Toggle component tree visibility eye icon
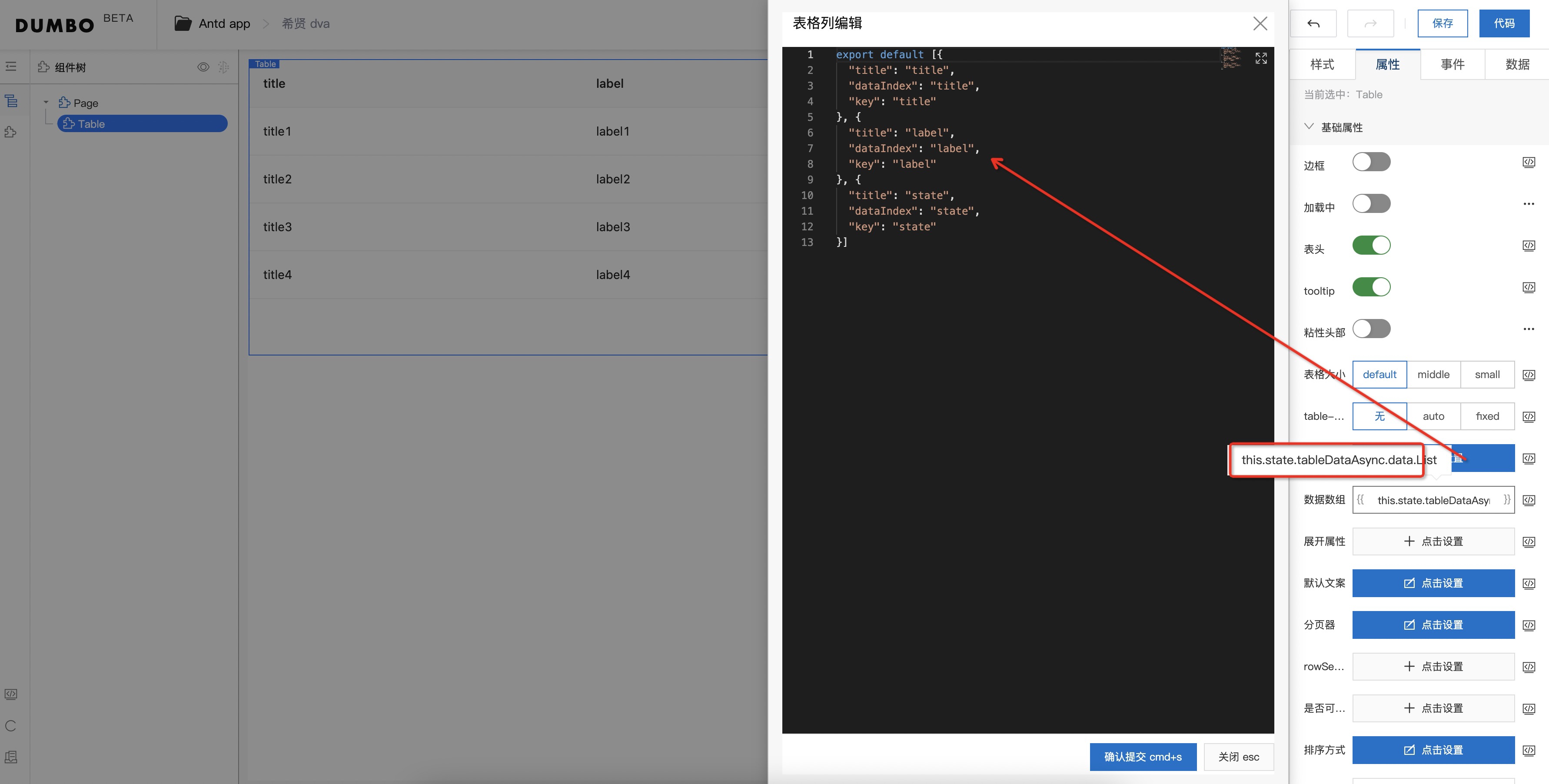Screen dimensions: 1549x784 coord(203,67)
